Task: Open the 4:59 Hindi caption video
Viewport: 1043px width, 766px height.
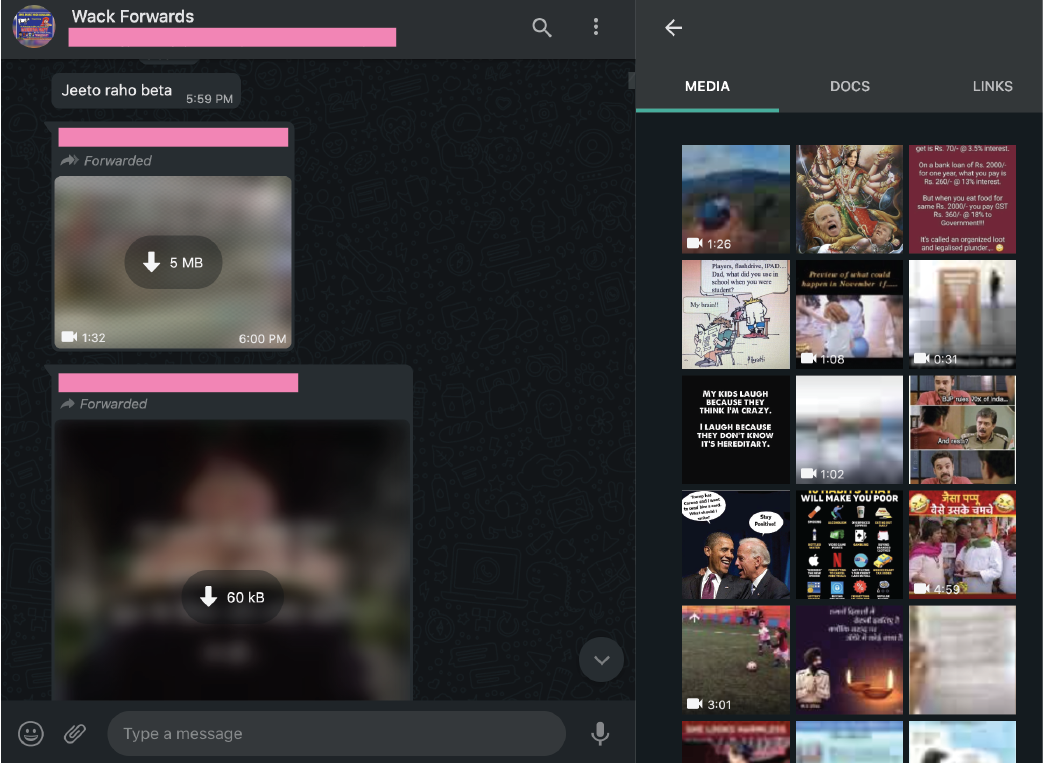Action: [963, 545]
